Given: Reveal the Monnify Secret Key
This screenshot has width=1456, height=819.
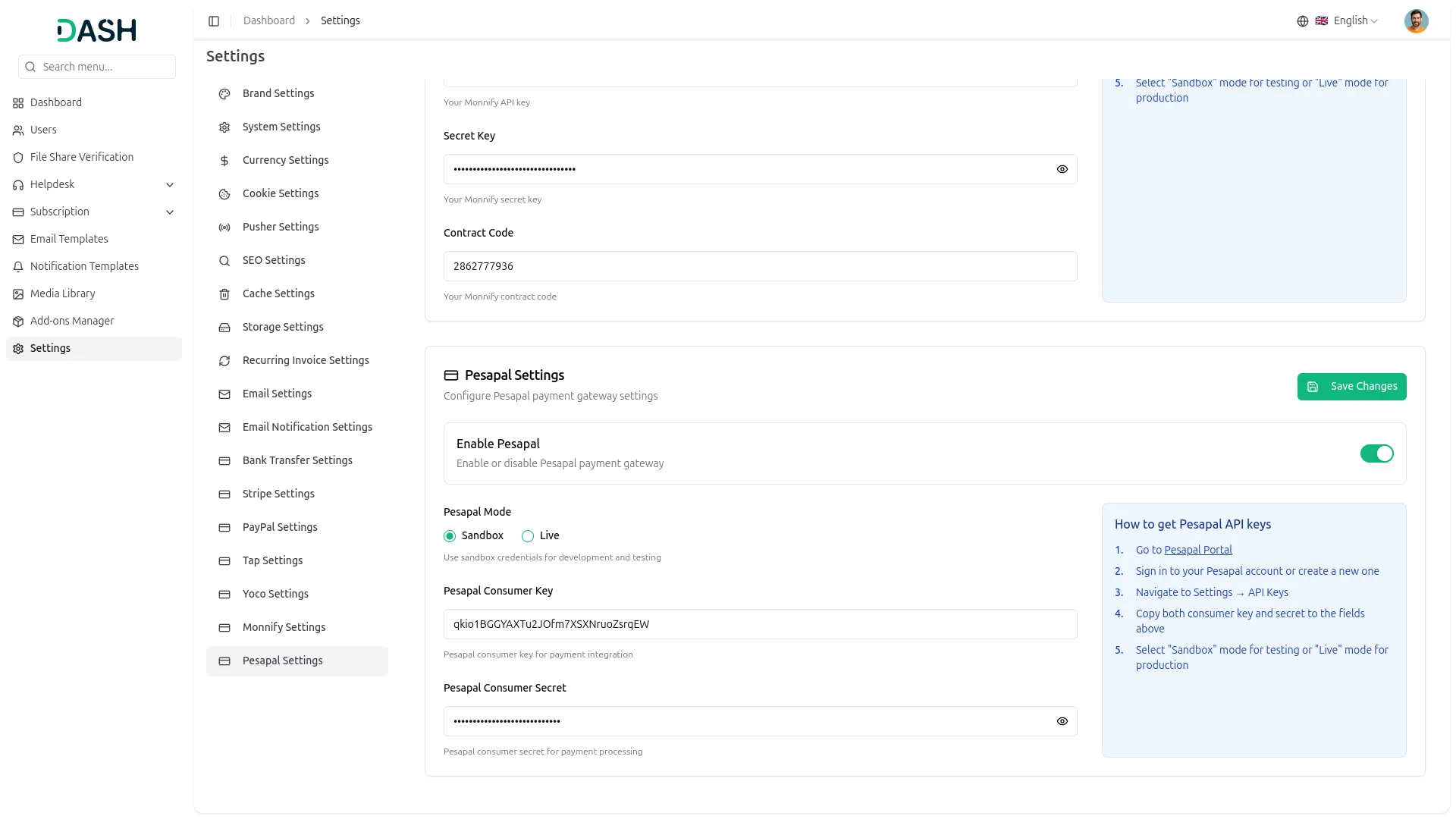Looking at the screenshot, I should 1062,169.
